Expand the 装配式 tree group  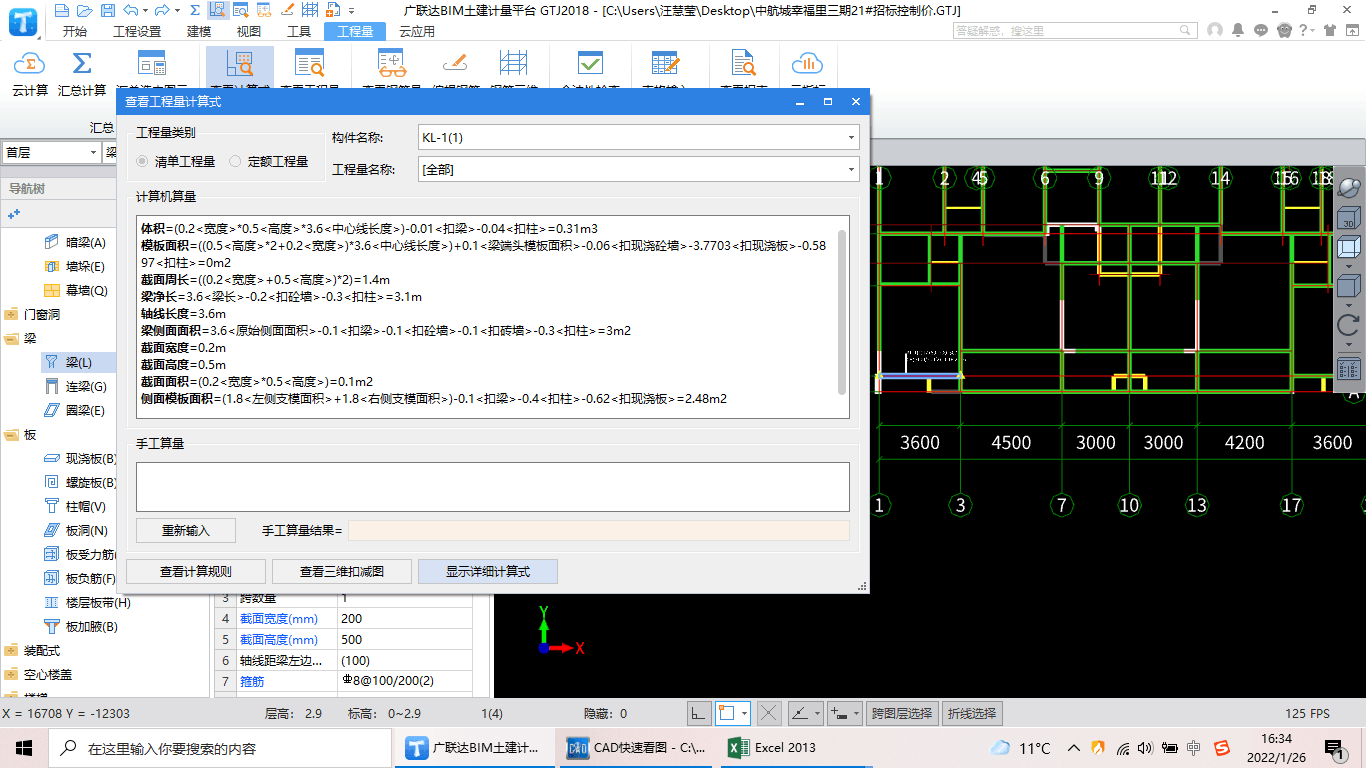pos(11,651)
